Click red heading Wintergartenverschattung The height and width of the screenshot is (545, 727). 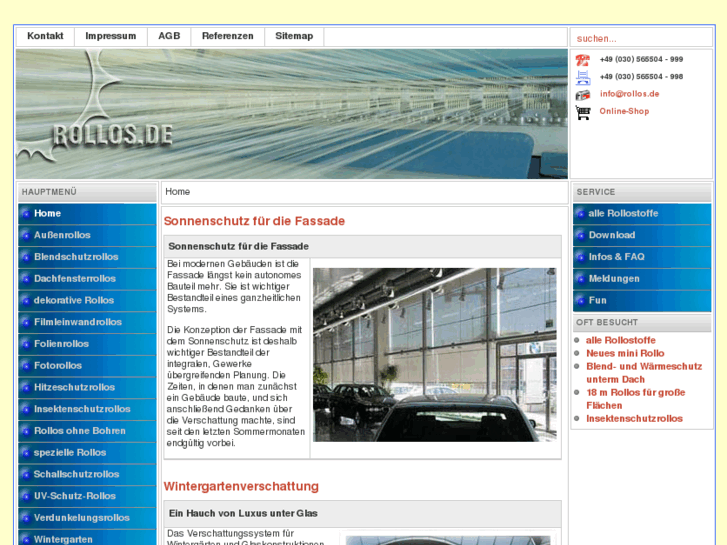click(x=241, y=487)
